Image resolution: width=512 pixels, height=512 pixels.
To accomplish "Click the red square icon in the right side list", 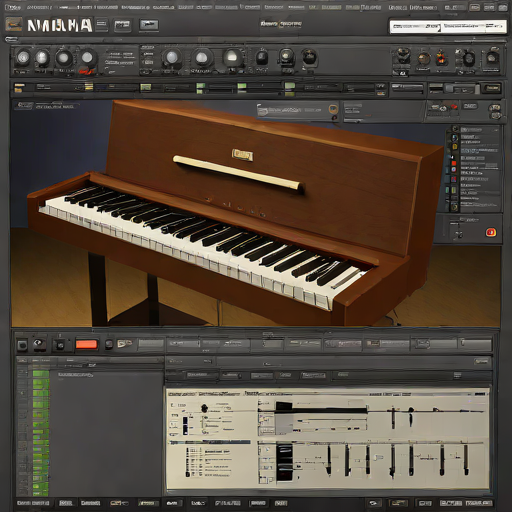I will pyautogui.click(x=454, y=163).
